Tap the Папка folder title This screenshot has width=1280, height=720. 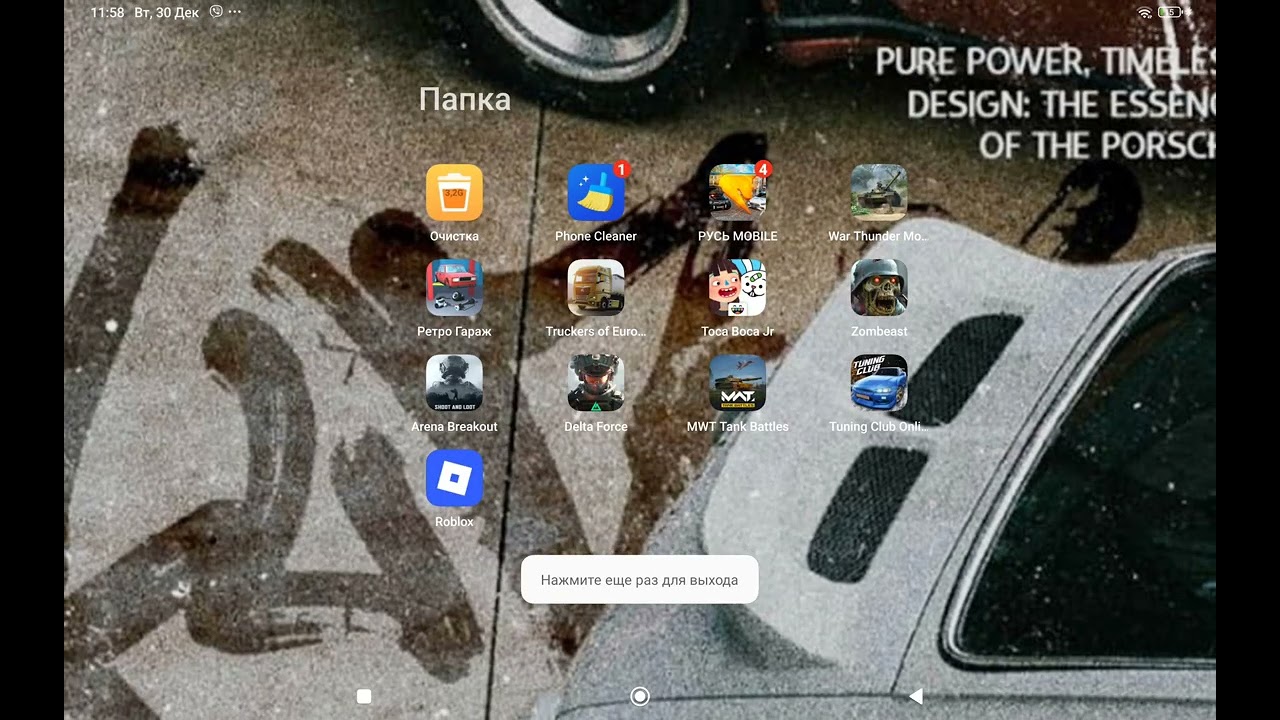point(464,99)
